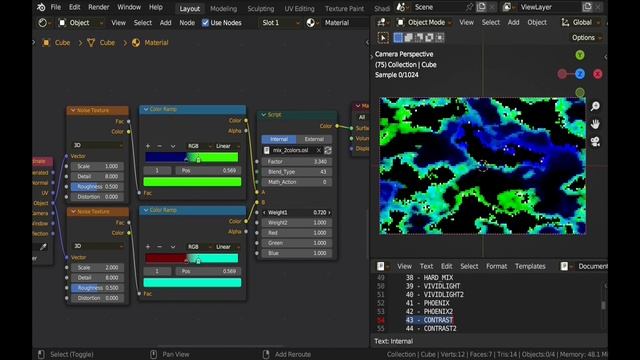640x360 pixels.
Task: Open top Color Ramp Linear interpolation dropdown
Action: click(x=227, y=146)
